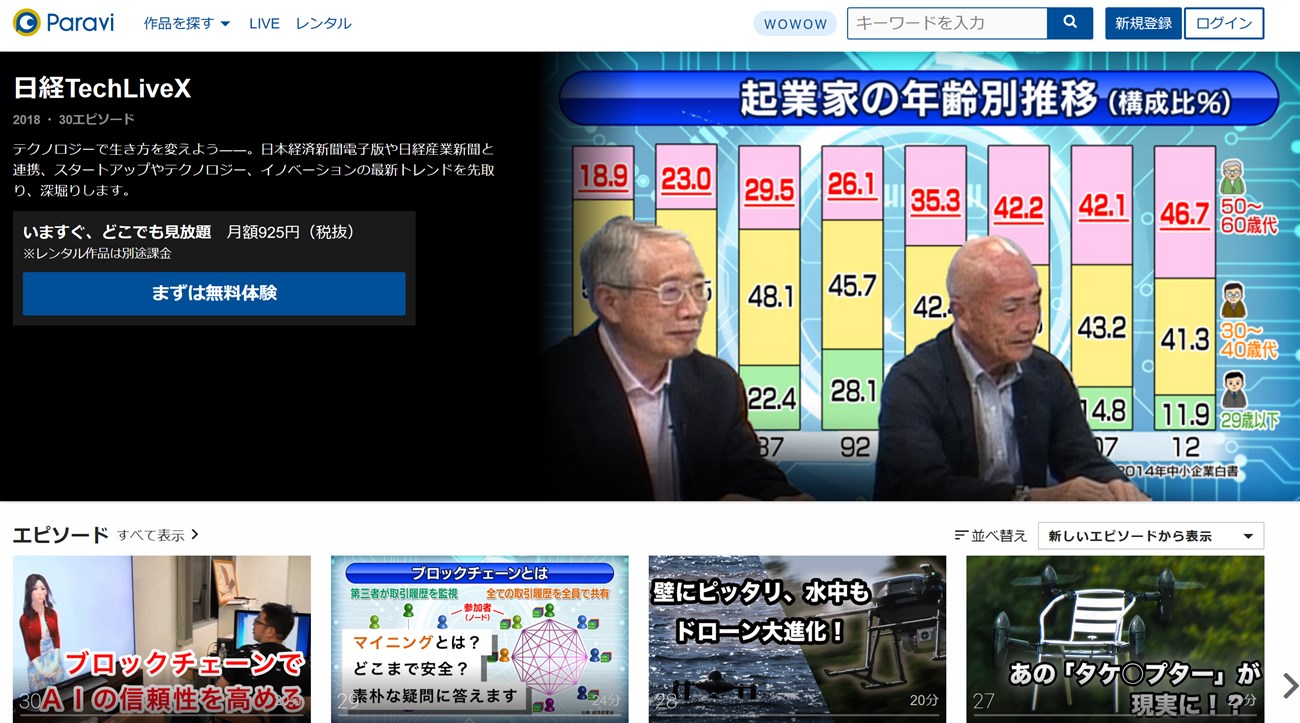Click the magnifier search button
This screenshot has height=723, width=1300.
point(1070,23)
